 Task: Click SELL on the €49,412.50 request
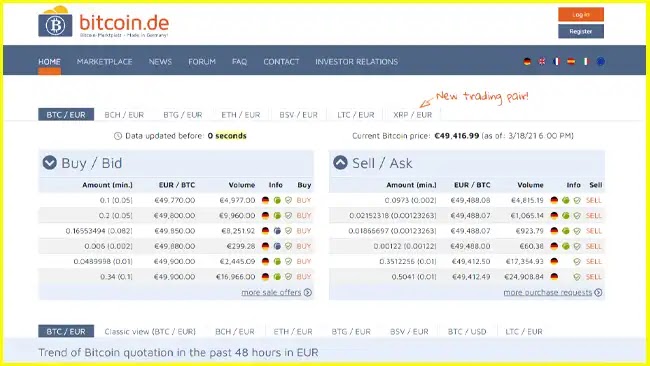(594, 262)
